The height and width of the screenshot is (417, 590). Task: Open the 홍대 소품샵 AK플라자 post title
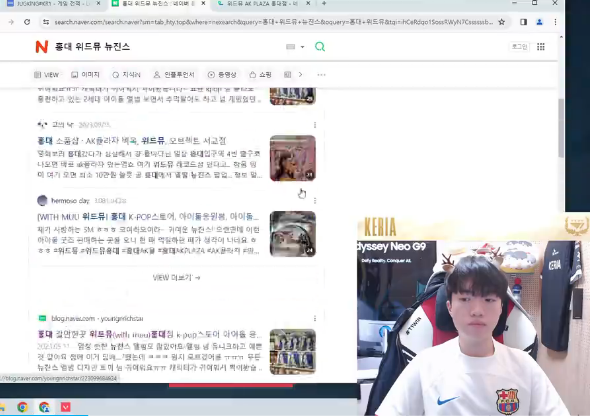point(132,141)
